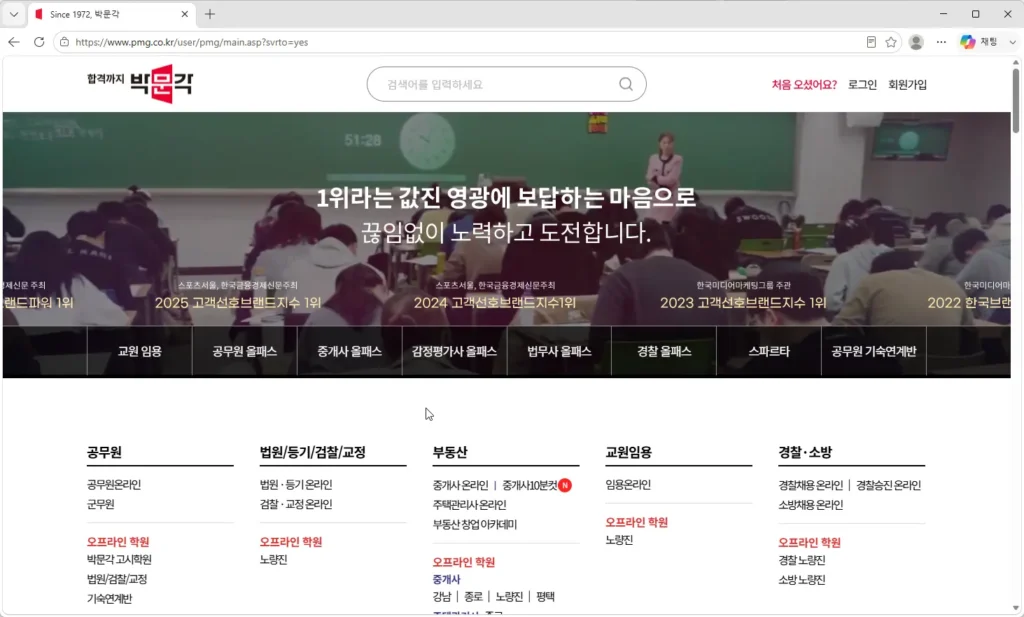Open 노량진 under 법원/등기/검찰/교정
Image resolution: width=1024 pixels, height=617 pixels.
tap(273, 560)
